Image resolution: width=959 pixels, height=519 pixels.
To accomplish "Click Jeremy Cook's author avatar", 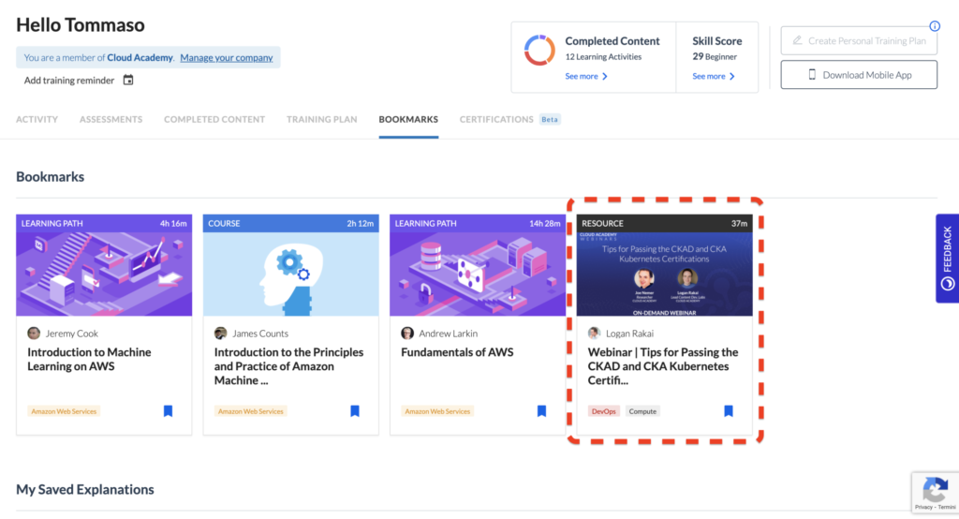I will click(34, 333).
